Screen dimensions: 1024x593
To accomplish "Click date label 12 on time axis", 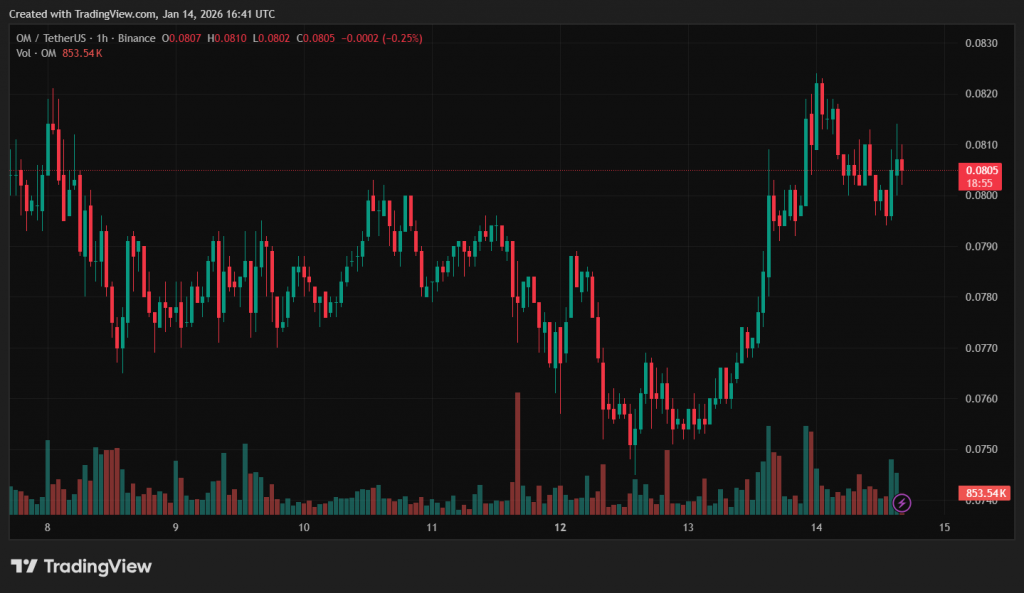I will tap(560, 527).
